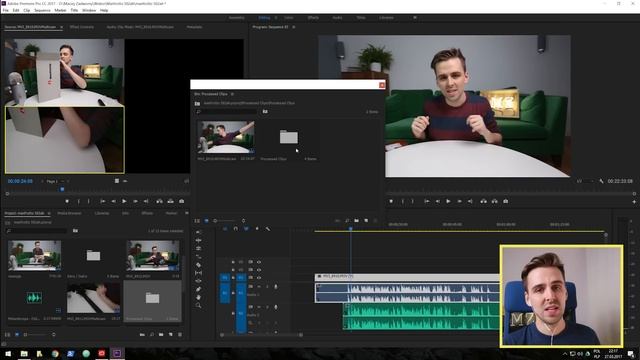Switch Project panel to list view
Viewport: 640px width, 360px height.
7,334
